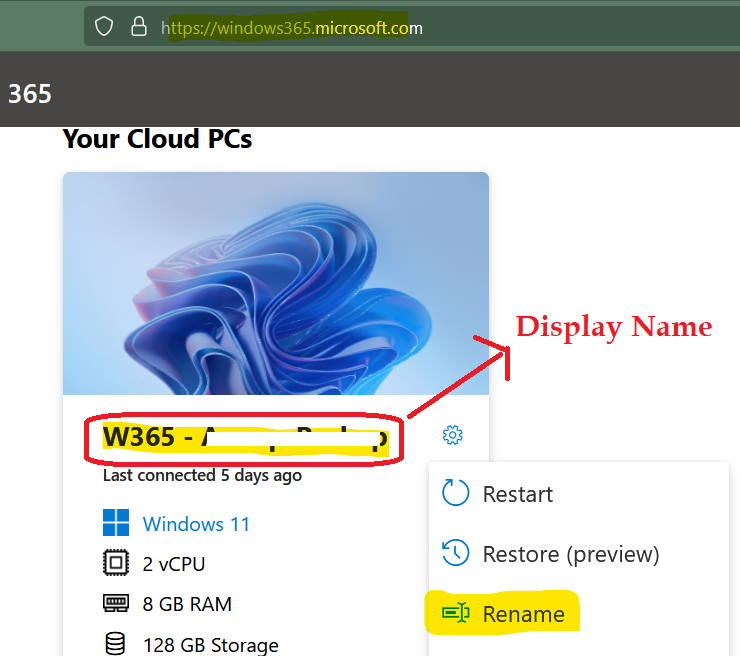Image resolution: width=740 pixels, height=656 pixels.
Task: Click the '365' header title
Action: click(x=30, y=94)
